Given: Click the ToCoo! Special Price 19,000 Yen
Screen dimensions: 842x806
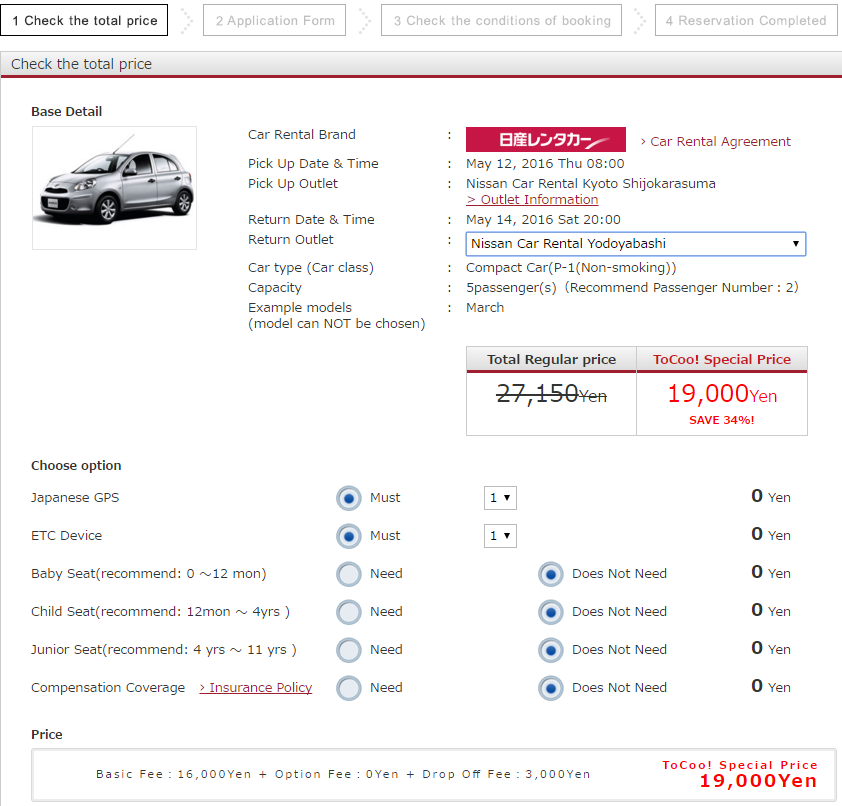Looking at the screenshot, I should (721, 394).
